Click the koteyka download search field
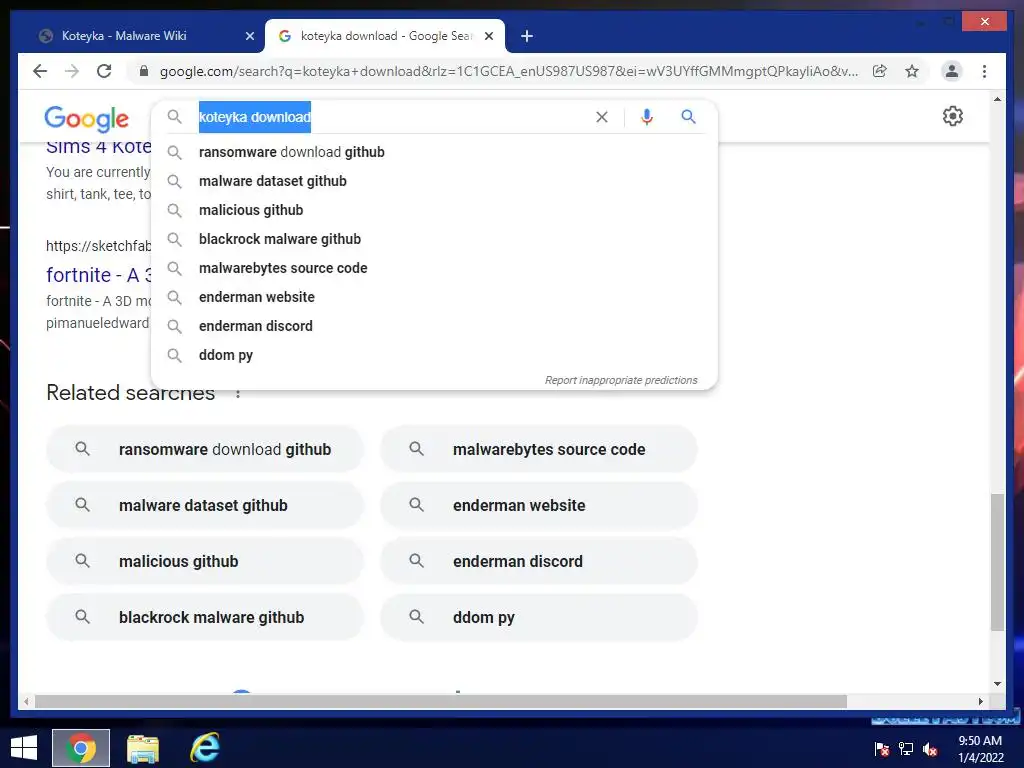Image resolution: width=1024 pixels, height=768 pixels. (392, 117)
